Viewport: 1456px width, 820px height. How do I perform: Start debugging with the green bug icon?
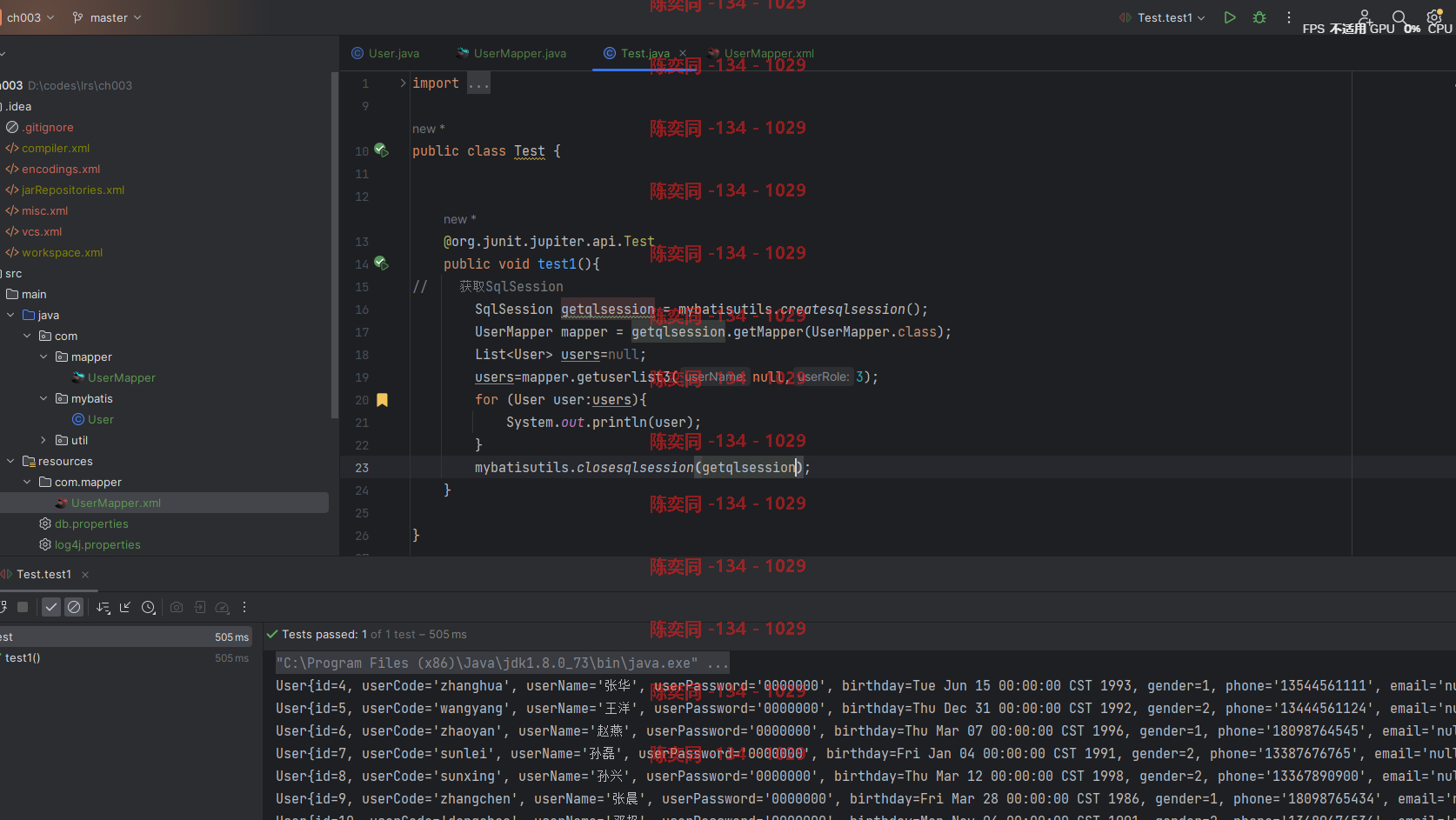pyautogui.click(x=1259, y=17)
